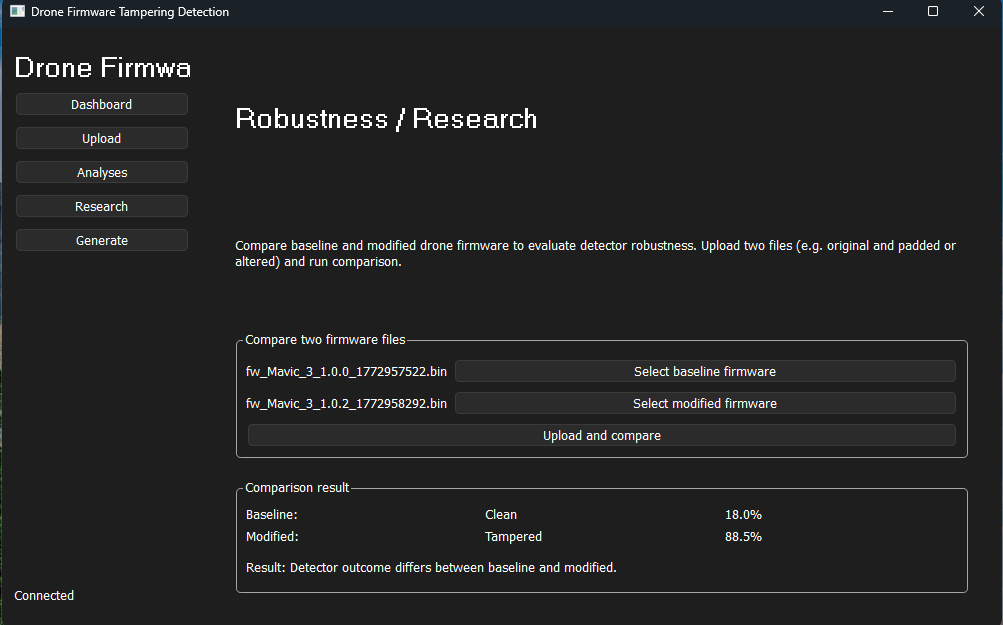Click the Baseline Clean result row

click(500, 514)
